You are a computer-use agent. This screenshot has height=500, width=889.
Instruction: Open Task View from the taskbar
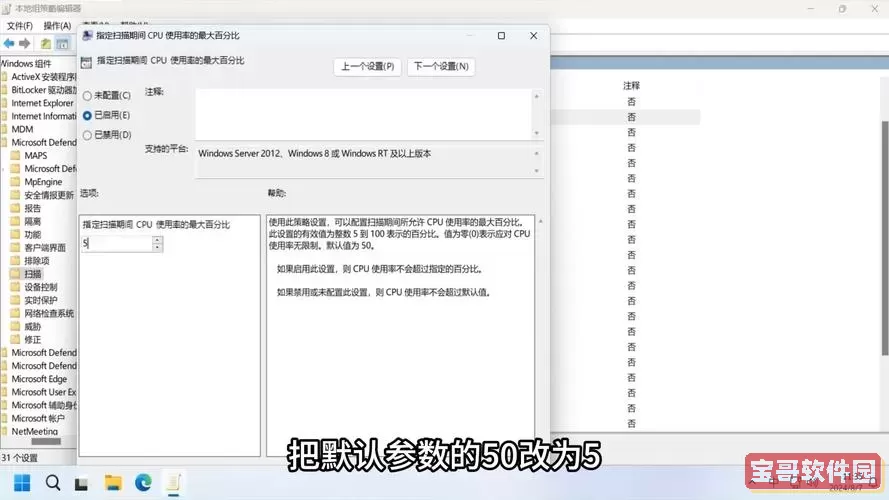click(82, 484)
